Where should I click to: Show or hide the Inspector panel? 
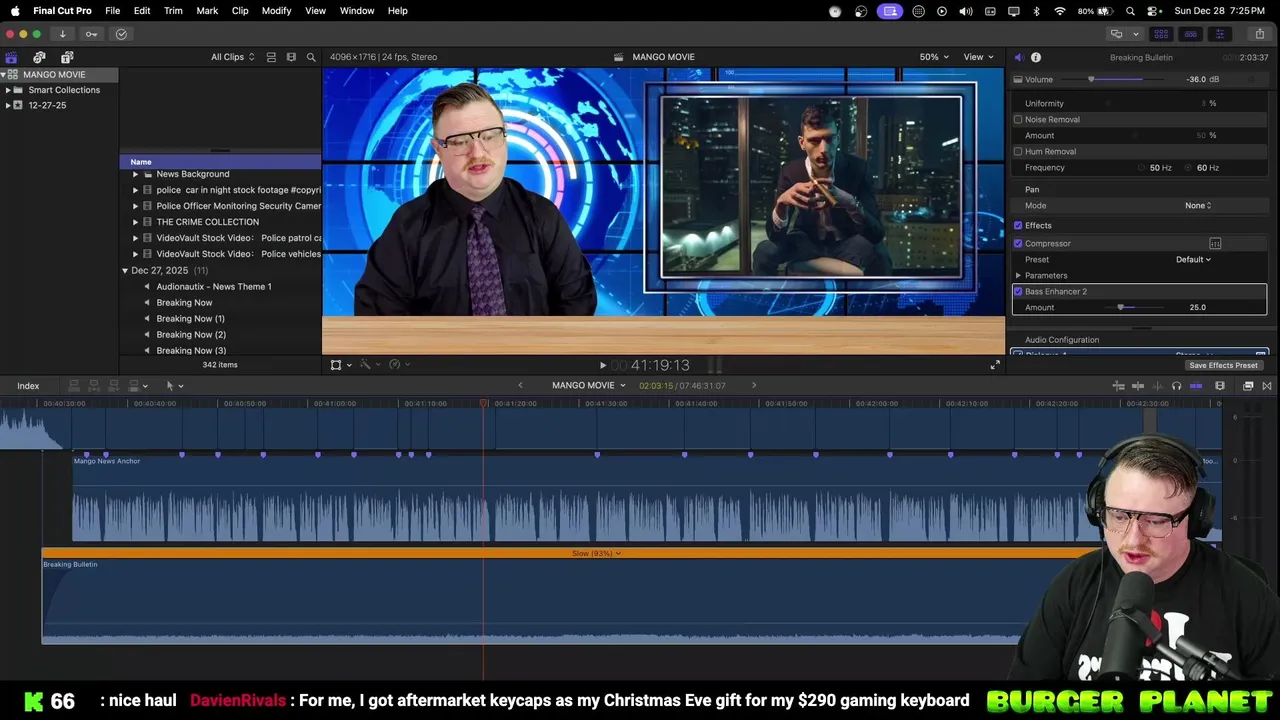(1219, 34)
